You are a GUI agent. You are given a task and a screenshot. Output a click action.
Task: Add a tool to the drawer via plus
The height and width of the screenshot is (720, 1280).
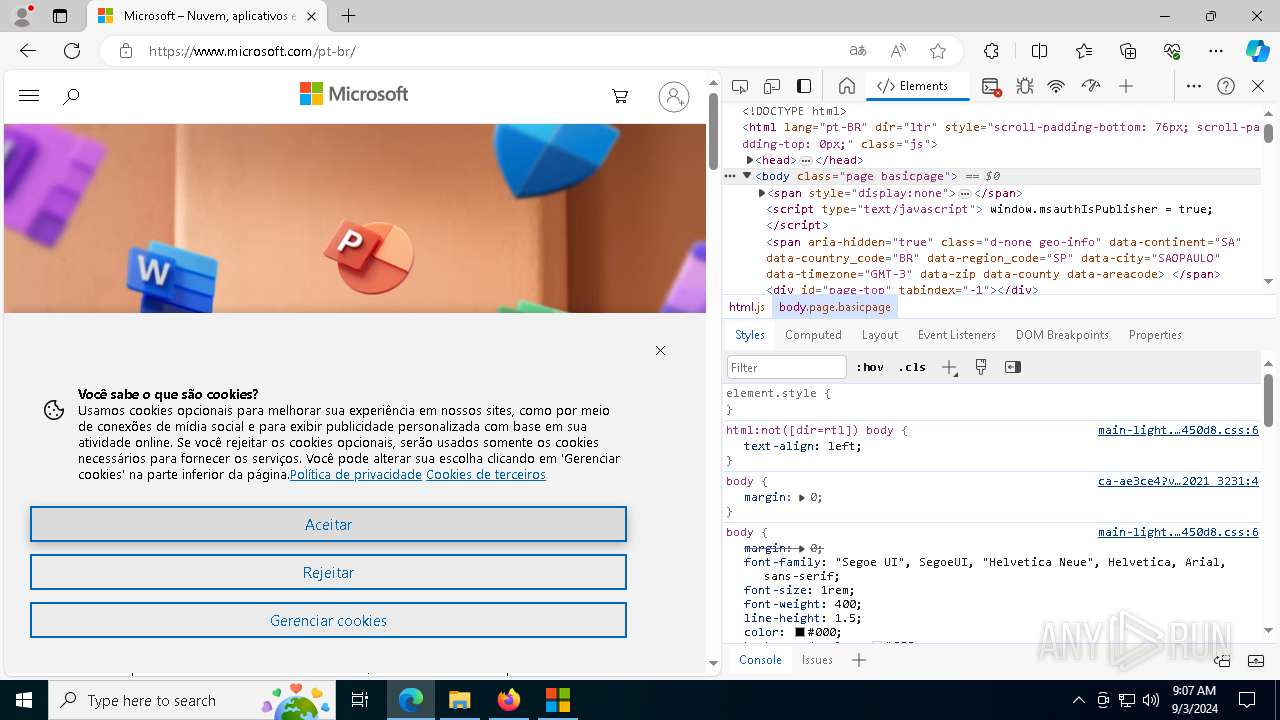[859, 660]
